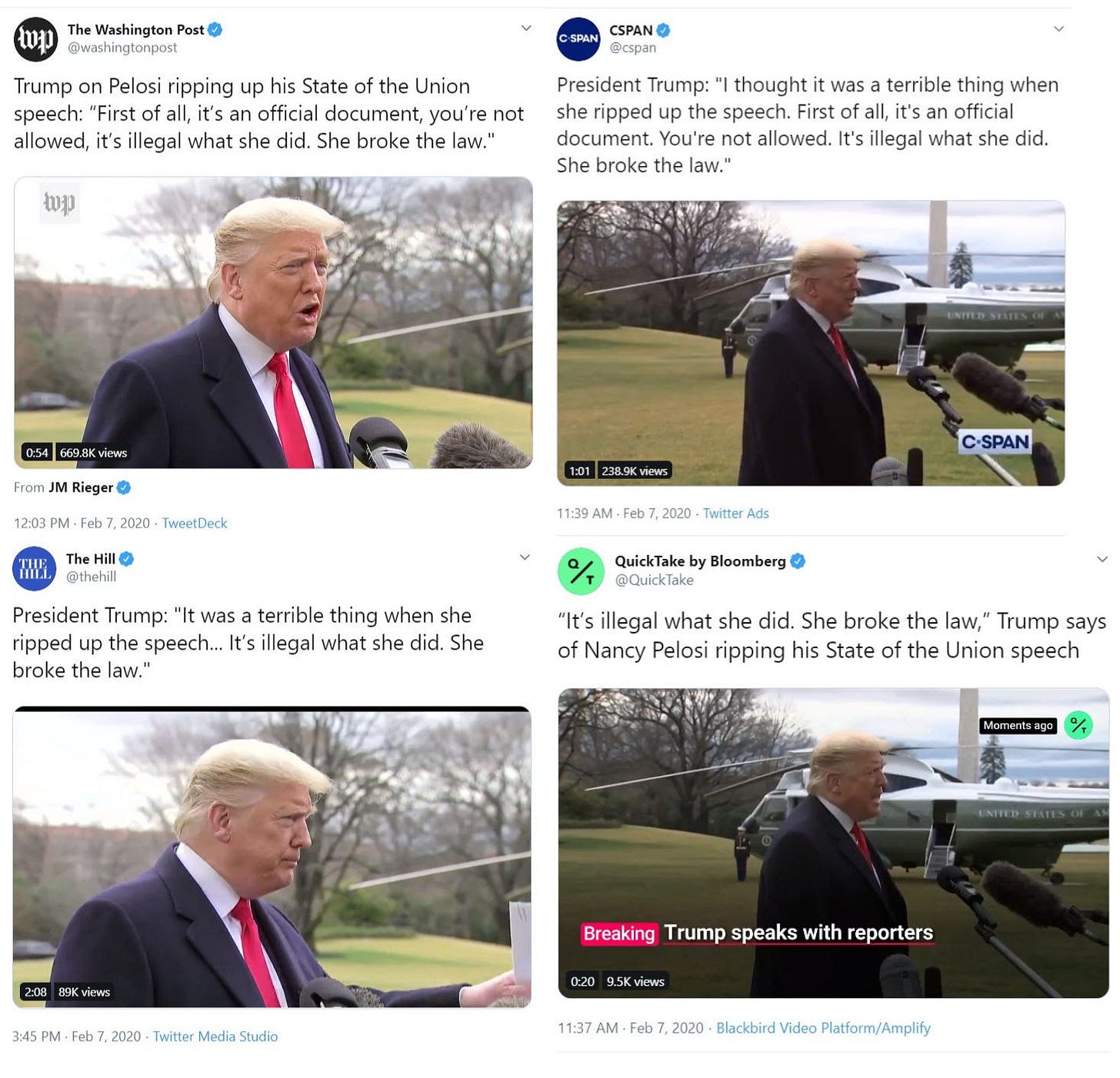Click QuickTake logo badge on video

coord(1078,725)
